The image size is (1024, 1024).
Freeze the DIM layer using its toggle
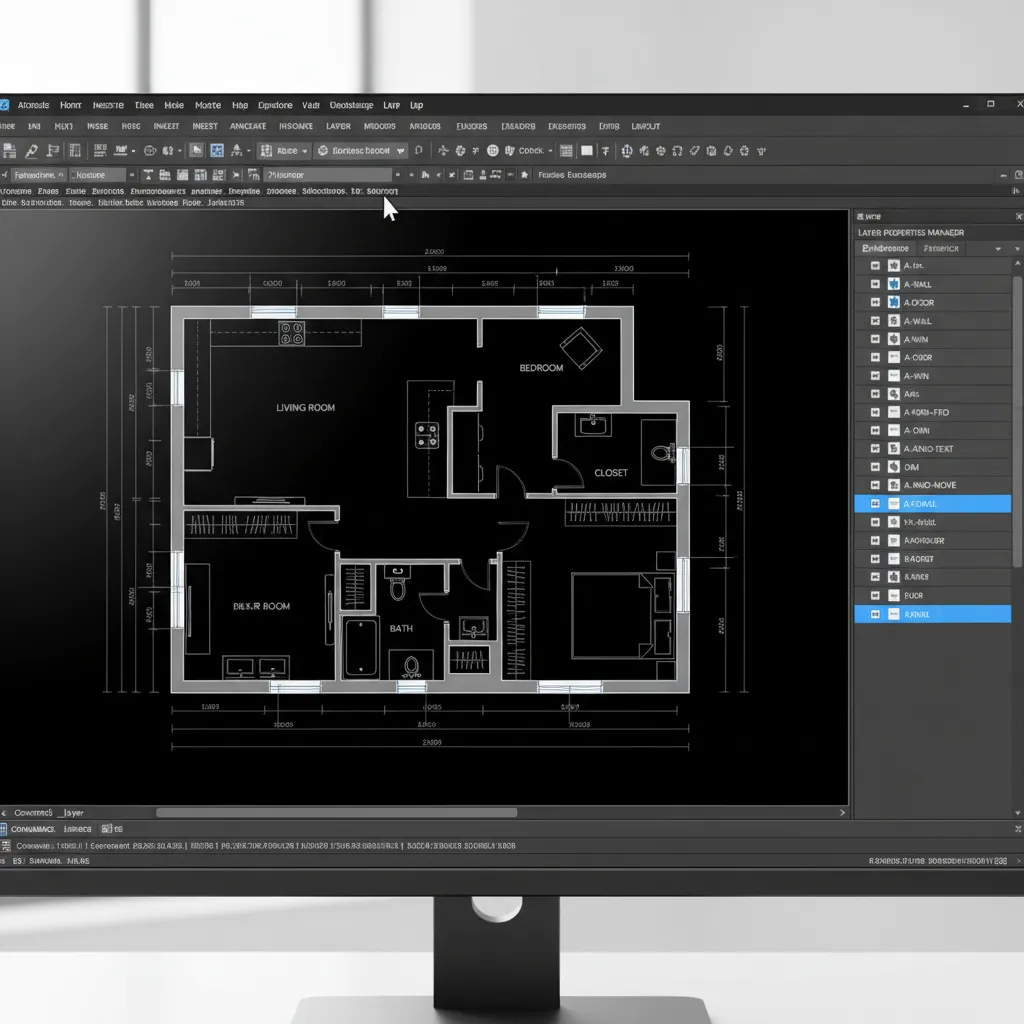tap(875, 466)
